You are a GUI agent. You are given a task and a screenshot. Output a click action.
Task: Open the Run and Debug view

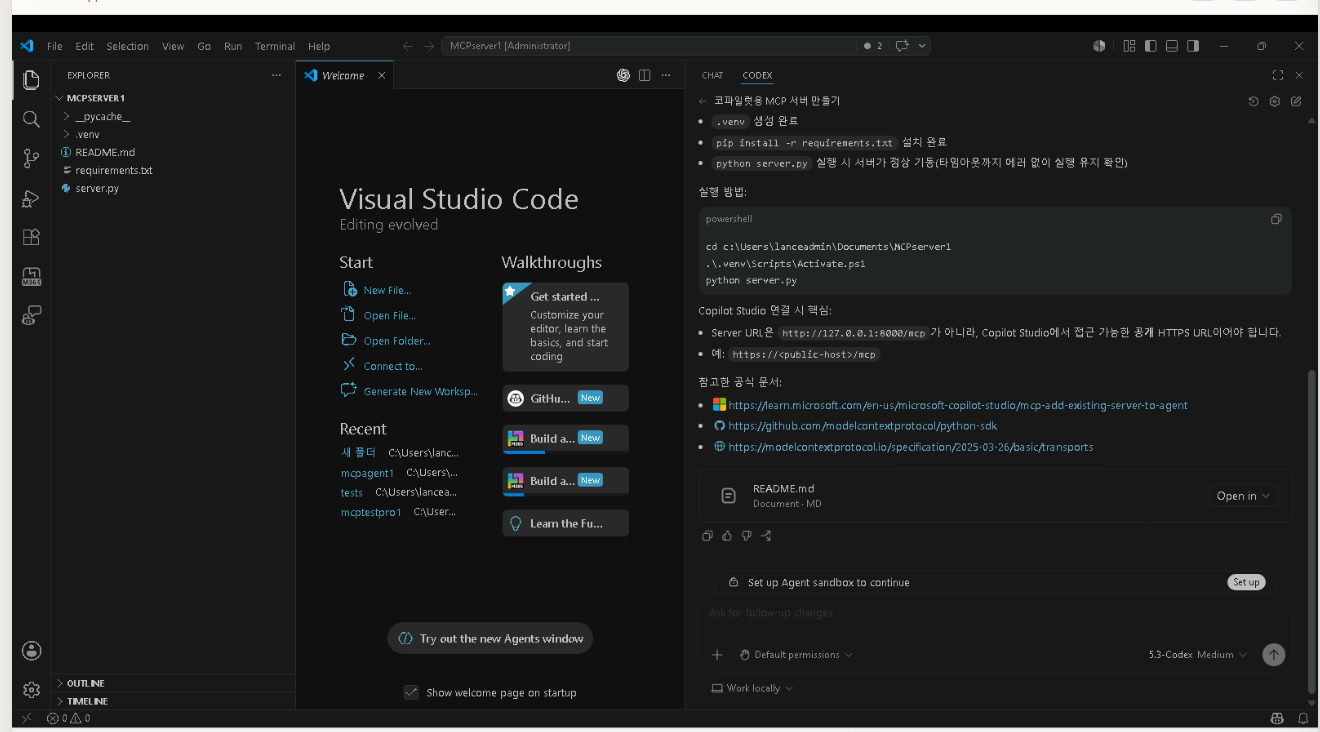[31, 198]
